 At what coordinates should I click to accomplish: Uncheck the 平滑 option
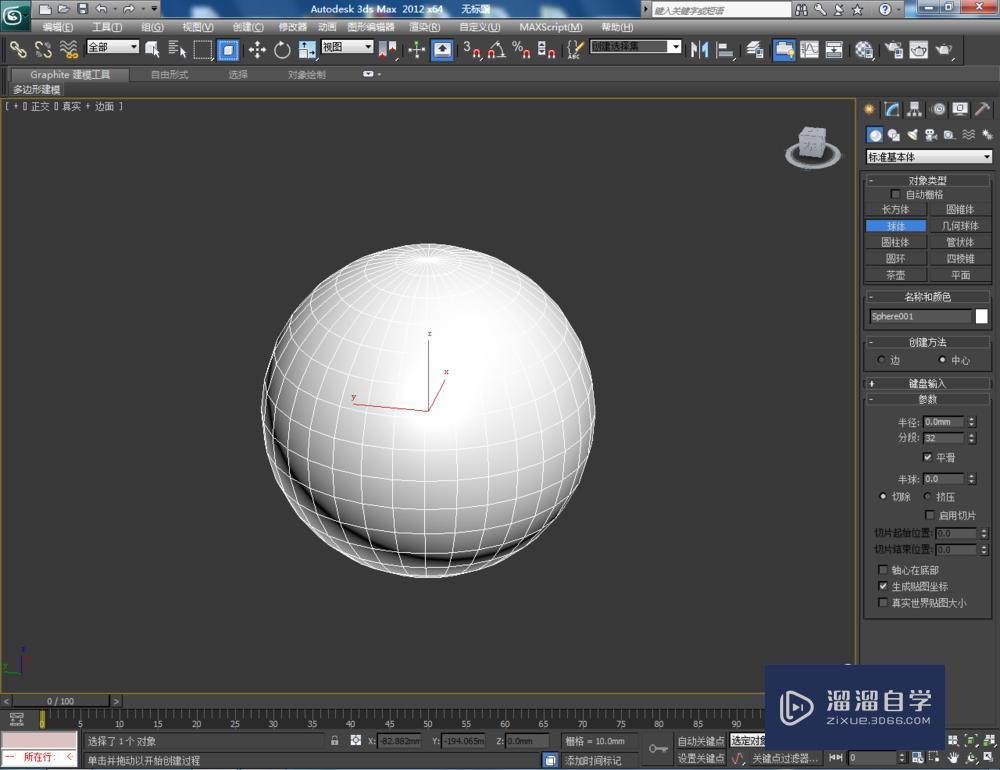coord(928,457)
